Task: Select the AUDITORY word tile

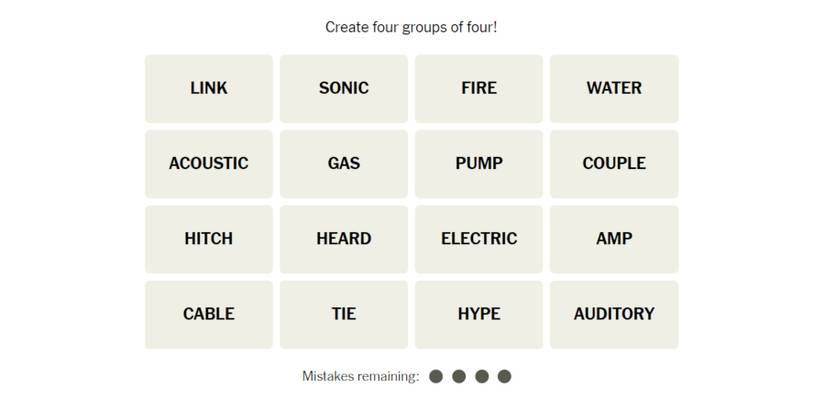Action: [x=613, y=314]
